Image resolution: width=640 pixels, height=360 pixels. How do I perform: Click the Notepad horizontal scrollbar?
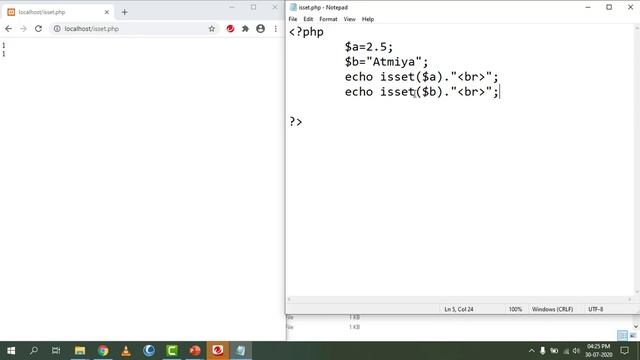pyautogui.click(x=459, y=299)
